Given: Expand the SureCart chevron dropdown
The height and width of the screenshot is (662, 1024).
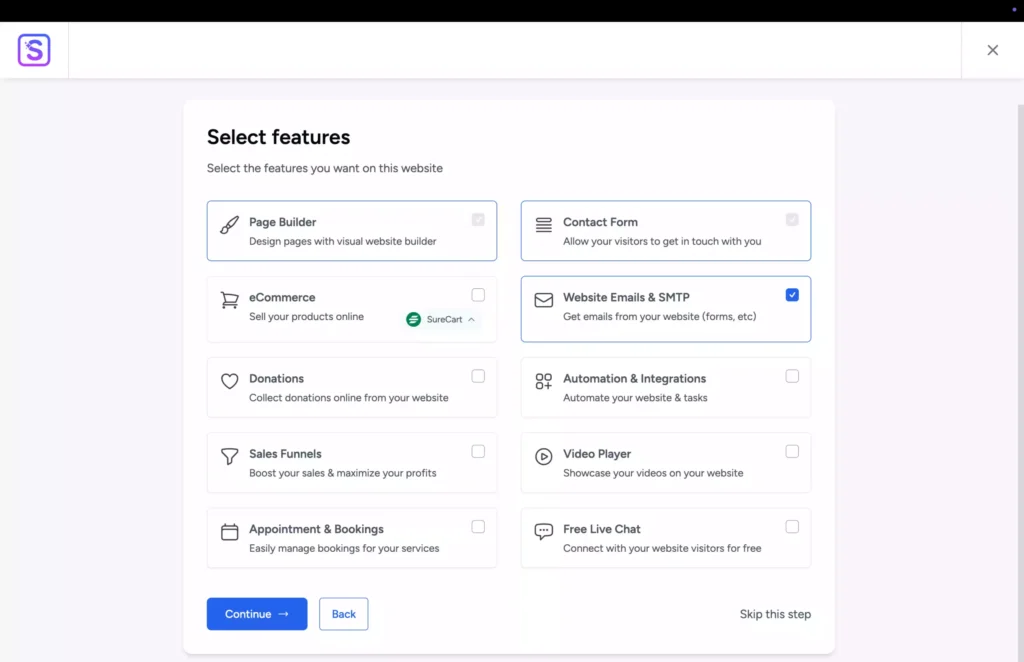Looking at the screenshot, I should [471, 319].
